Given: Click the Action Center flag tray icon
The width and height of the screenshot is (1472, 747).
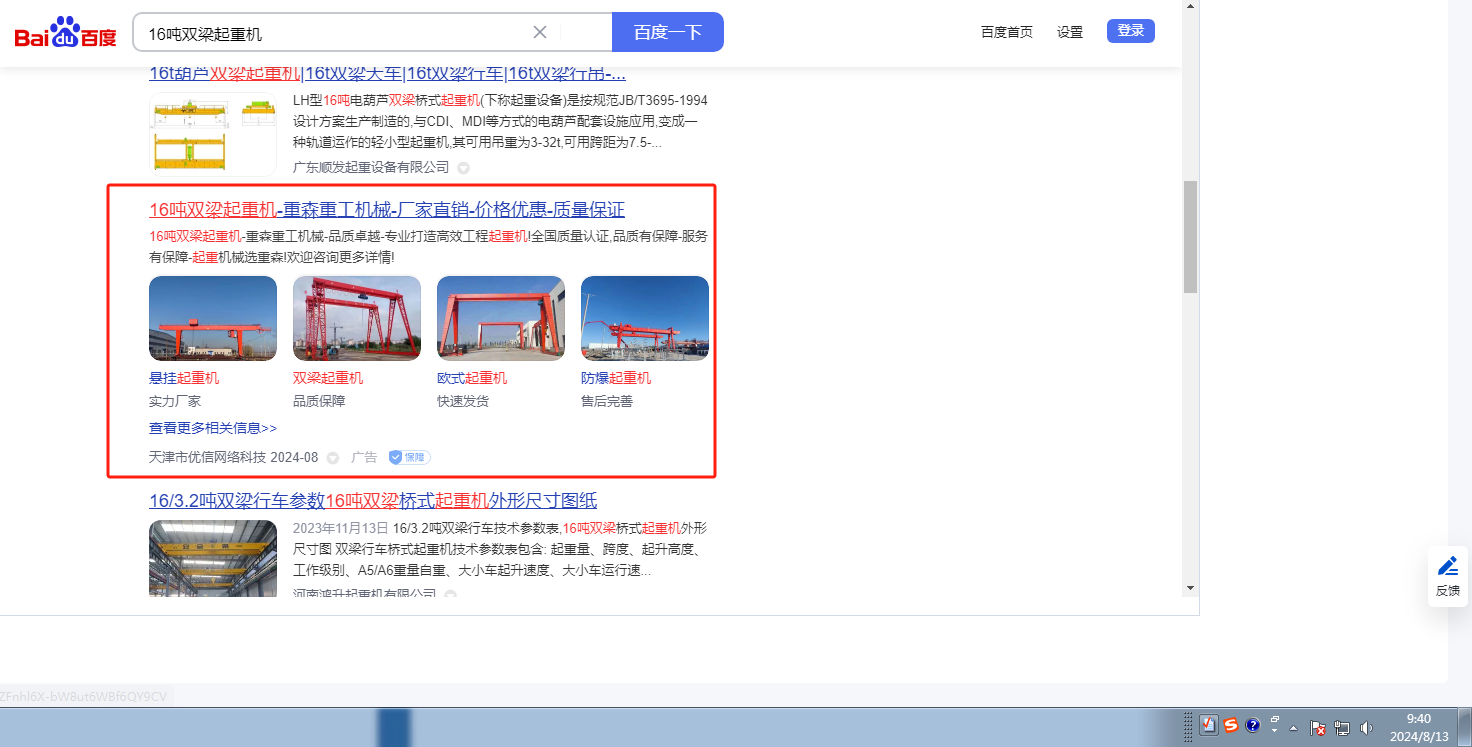Looking at the screenshot, I should coord(1318,729).
